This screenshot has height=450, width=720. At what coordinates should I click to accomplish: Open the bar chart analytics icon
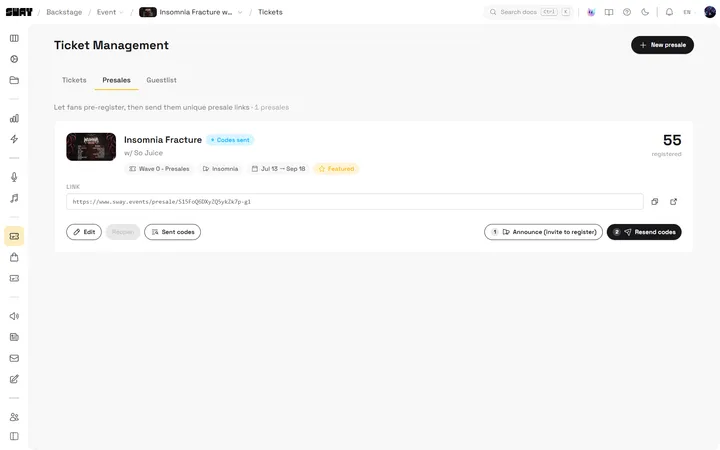(14, 118)
